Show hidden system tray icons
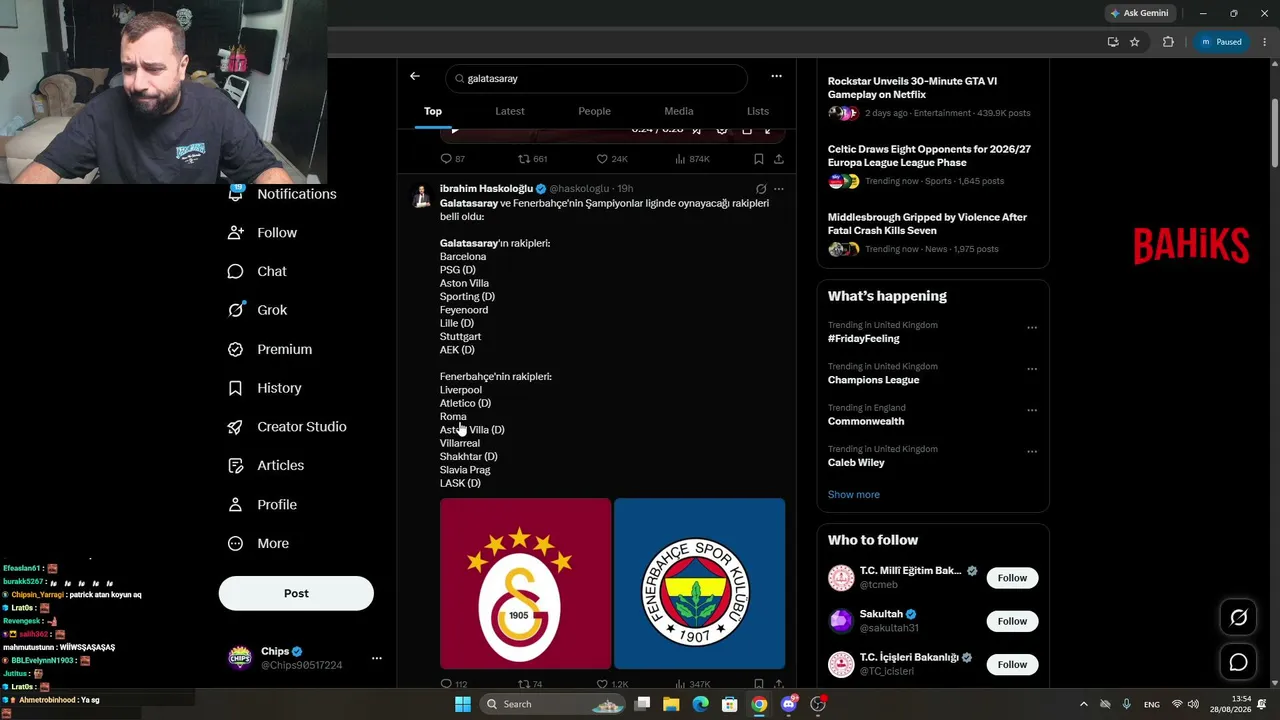1280x720 pixels. (x=1083, y=704)
